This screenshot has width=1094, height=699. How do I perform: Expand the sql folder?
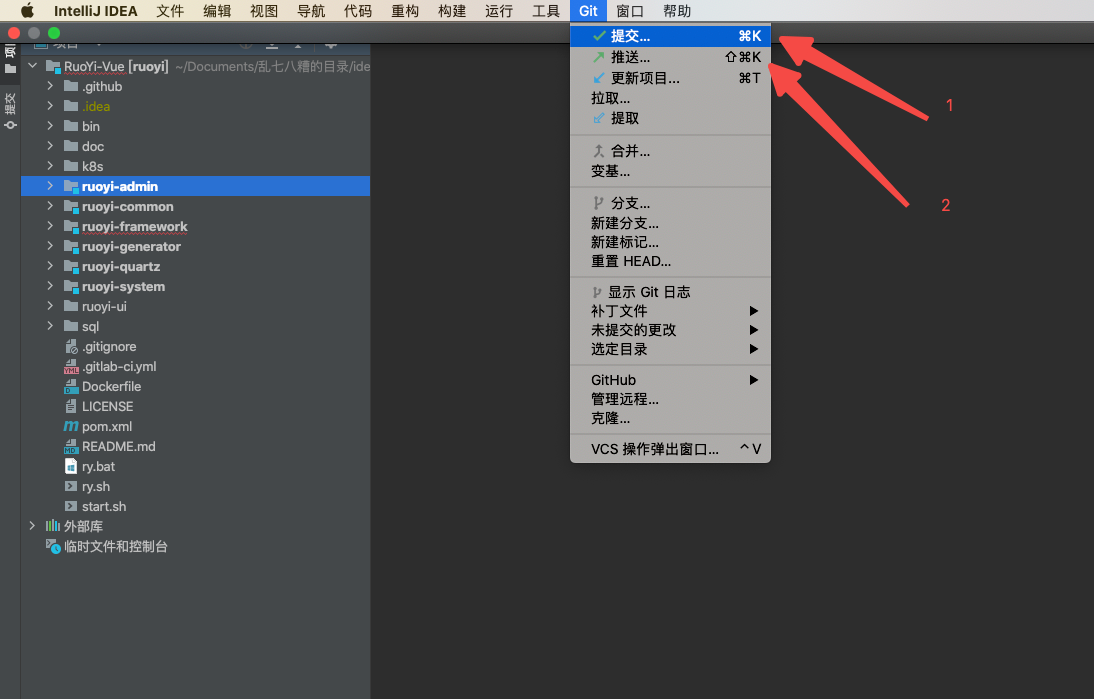coord(50,326)
